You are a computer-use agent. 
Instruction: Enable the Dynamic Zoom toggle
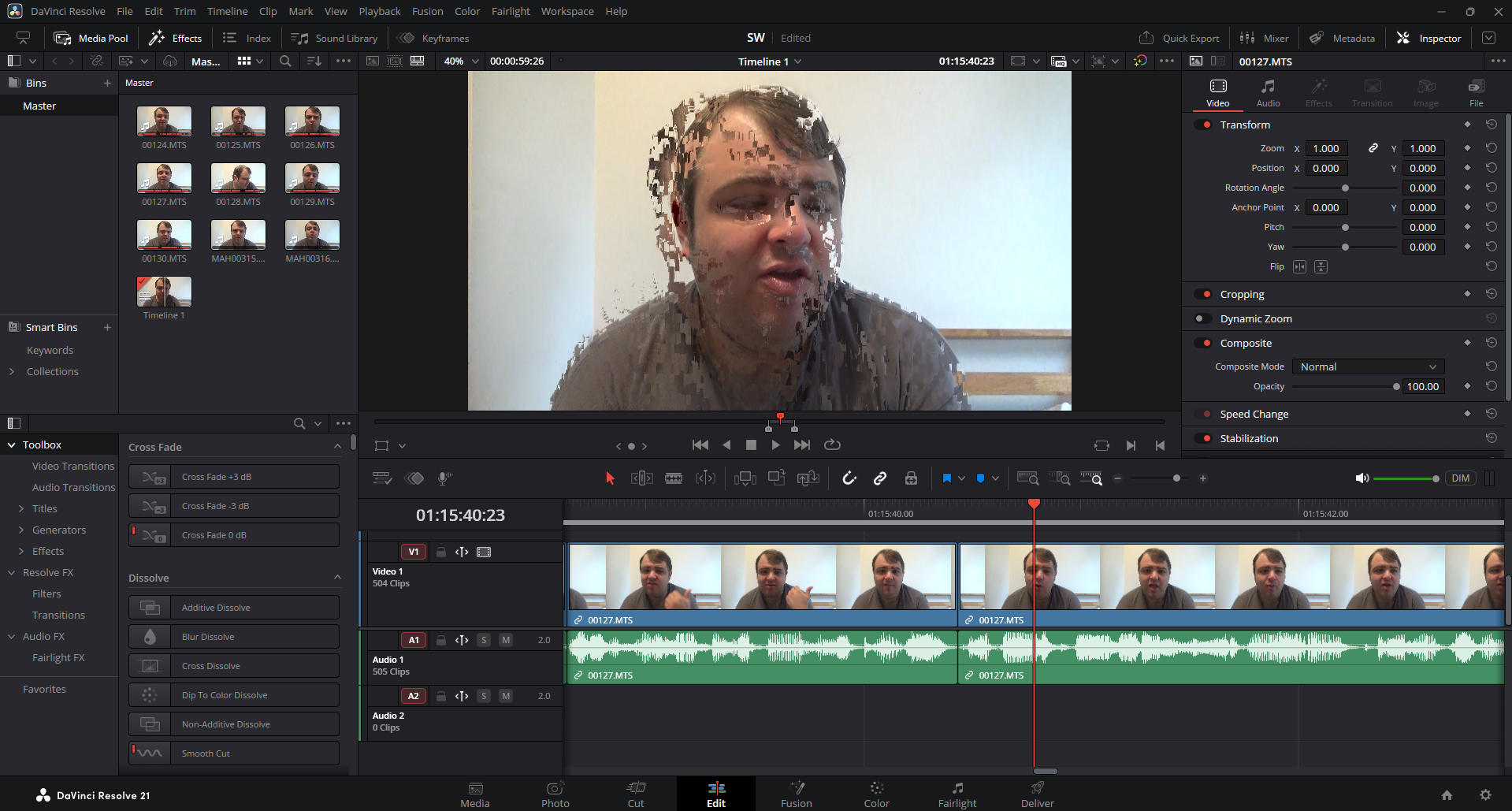click(x=1204, y=318)
